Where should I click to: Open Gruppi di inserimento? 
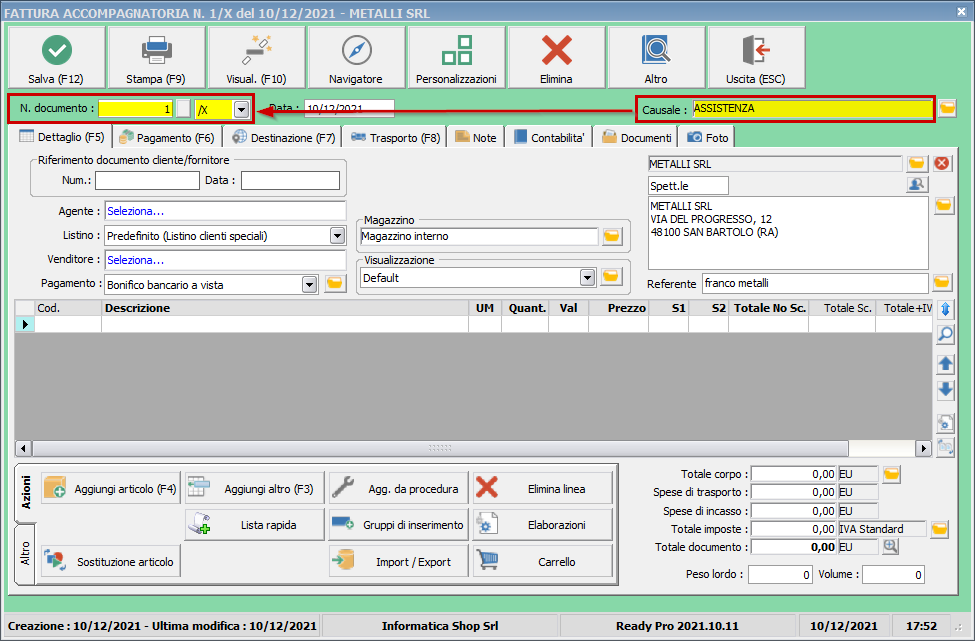click(x=399, y=525)
